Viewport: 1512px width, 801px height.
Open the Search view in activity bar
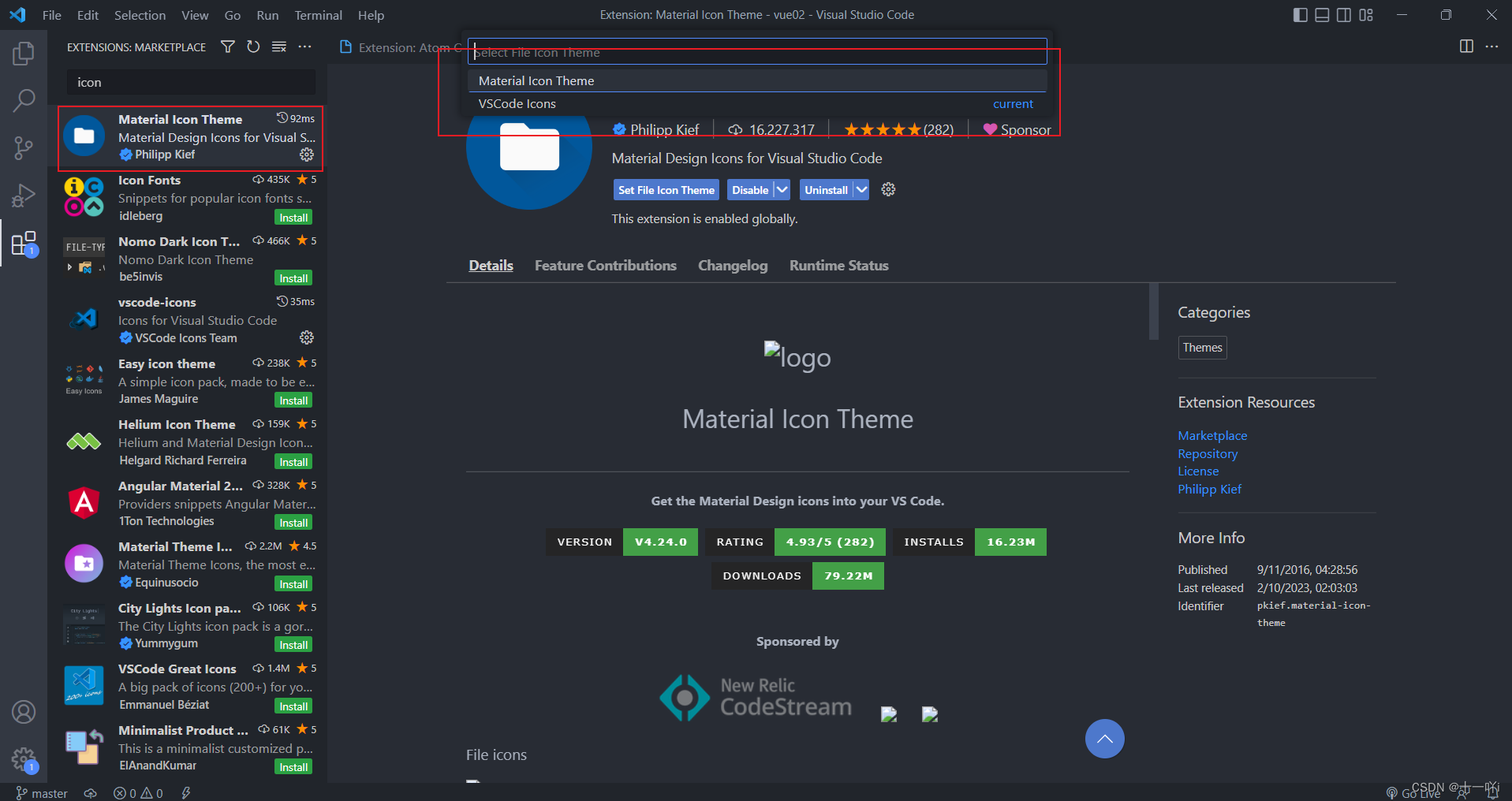[24, 100]
